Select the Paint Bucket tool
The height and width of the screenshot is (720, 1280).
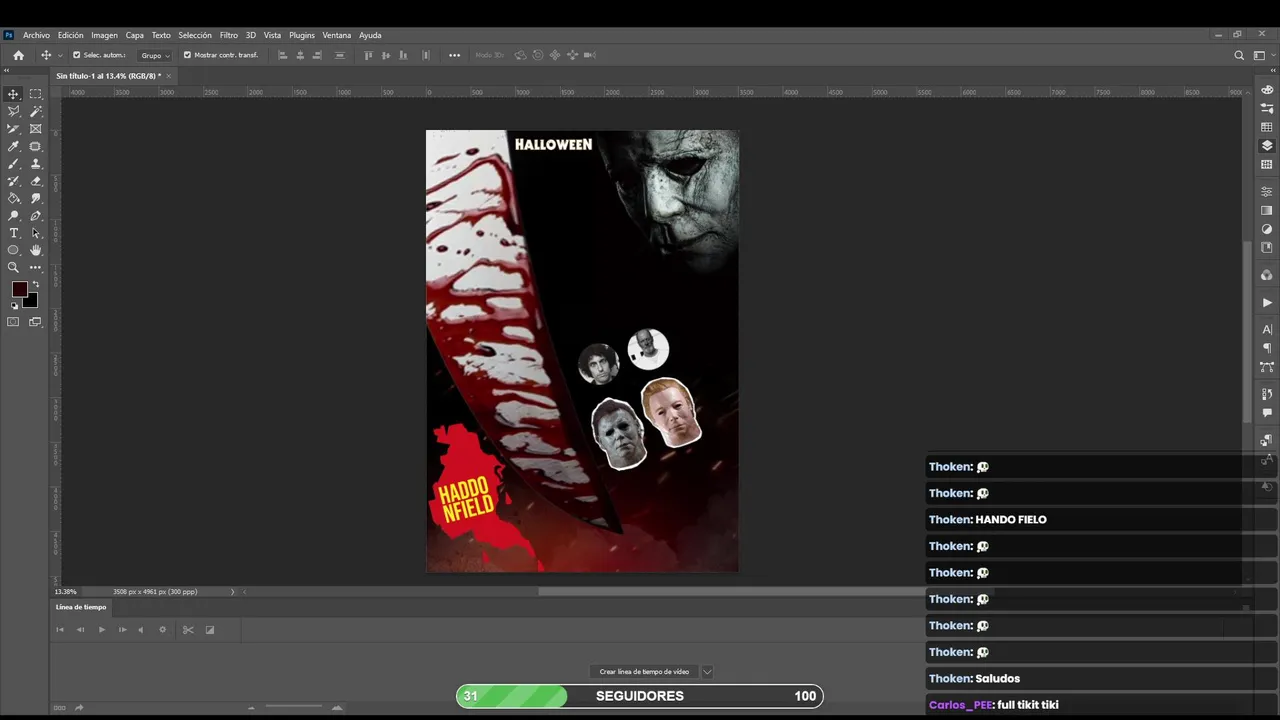coord(14,198)
